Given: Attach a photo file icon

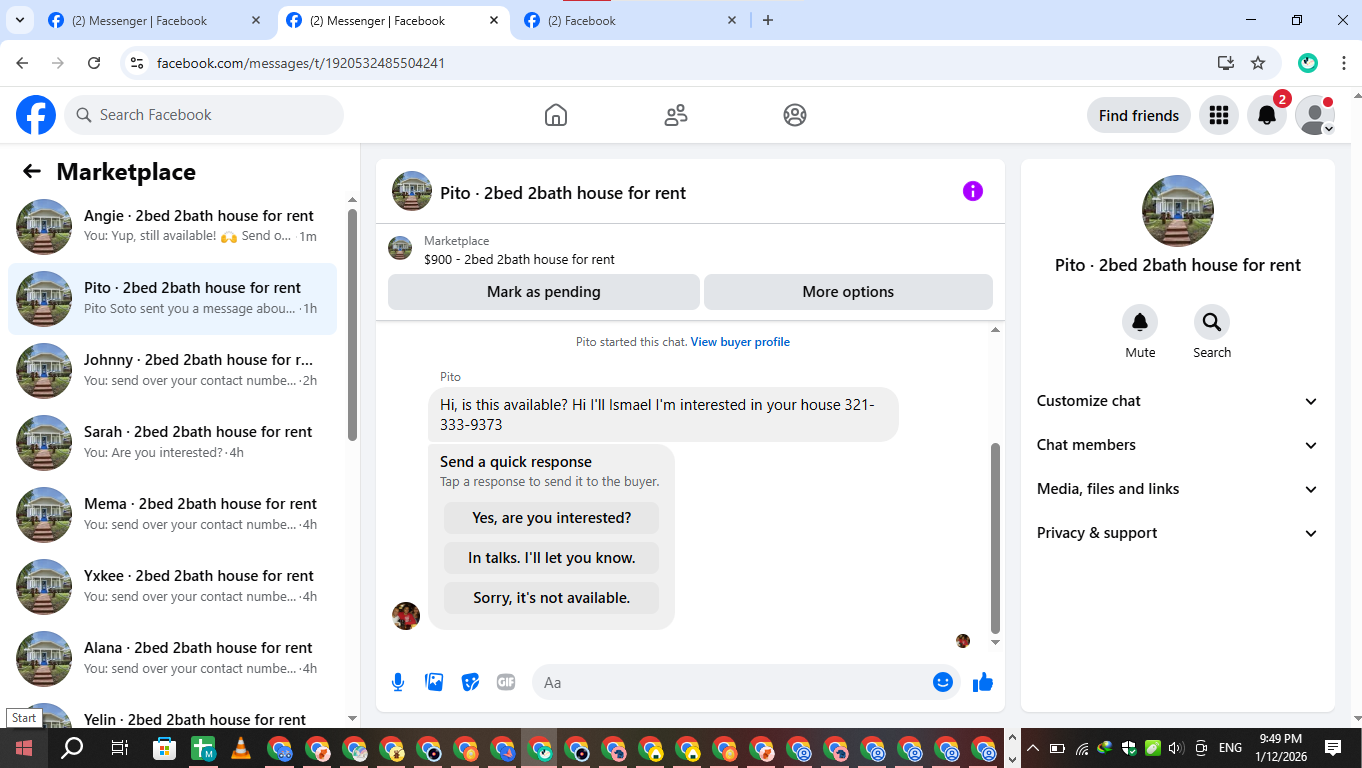Looking at the screenshot, I should [434, 682].
